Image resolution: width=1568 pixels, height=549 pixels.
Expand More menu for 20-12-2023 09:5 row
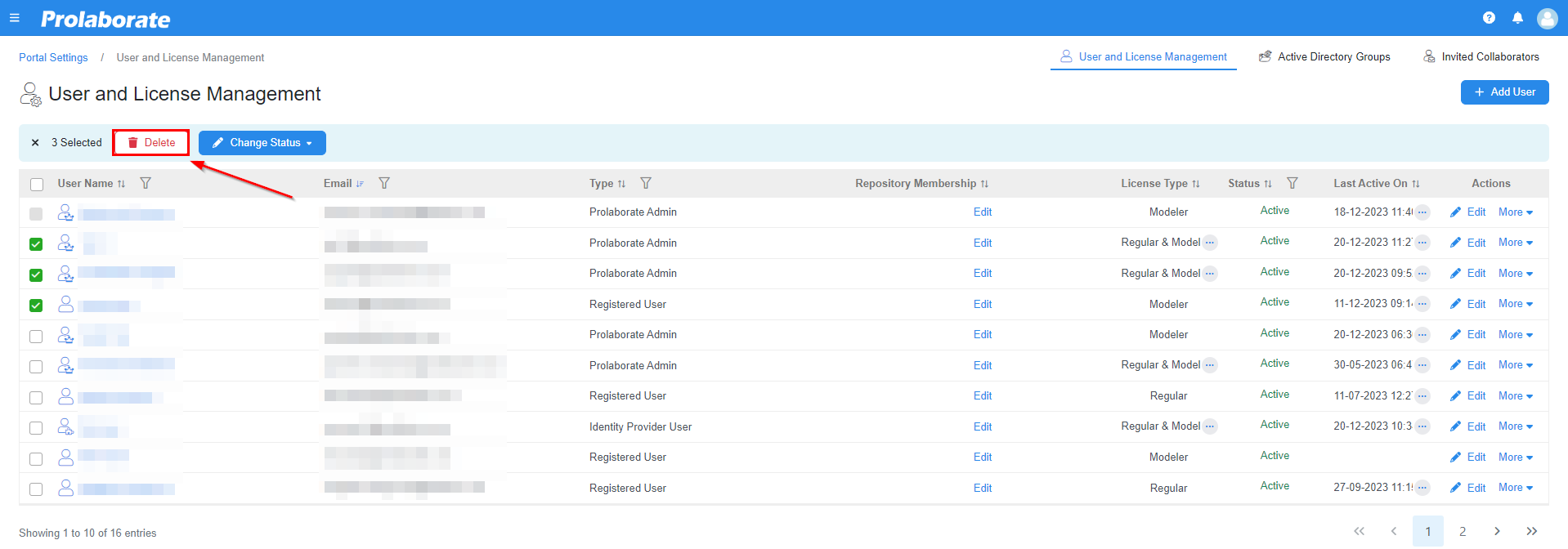tap(1516, 274)
